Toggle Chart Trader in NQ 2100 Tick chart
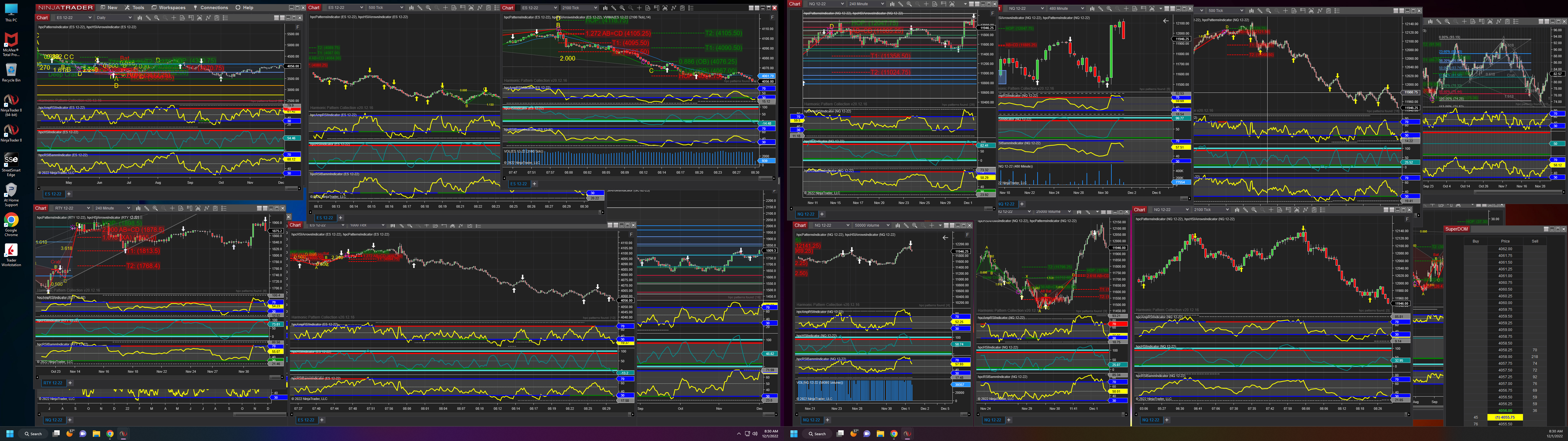This screenshot has width=1568, height=441. click(1289, 209)
